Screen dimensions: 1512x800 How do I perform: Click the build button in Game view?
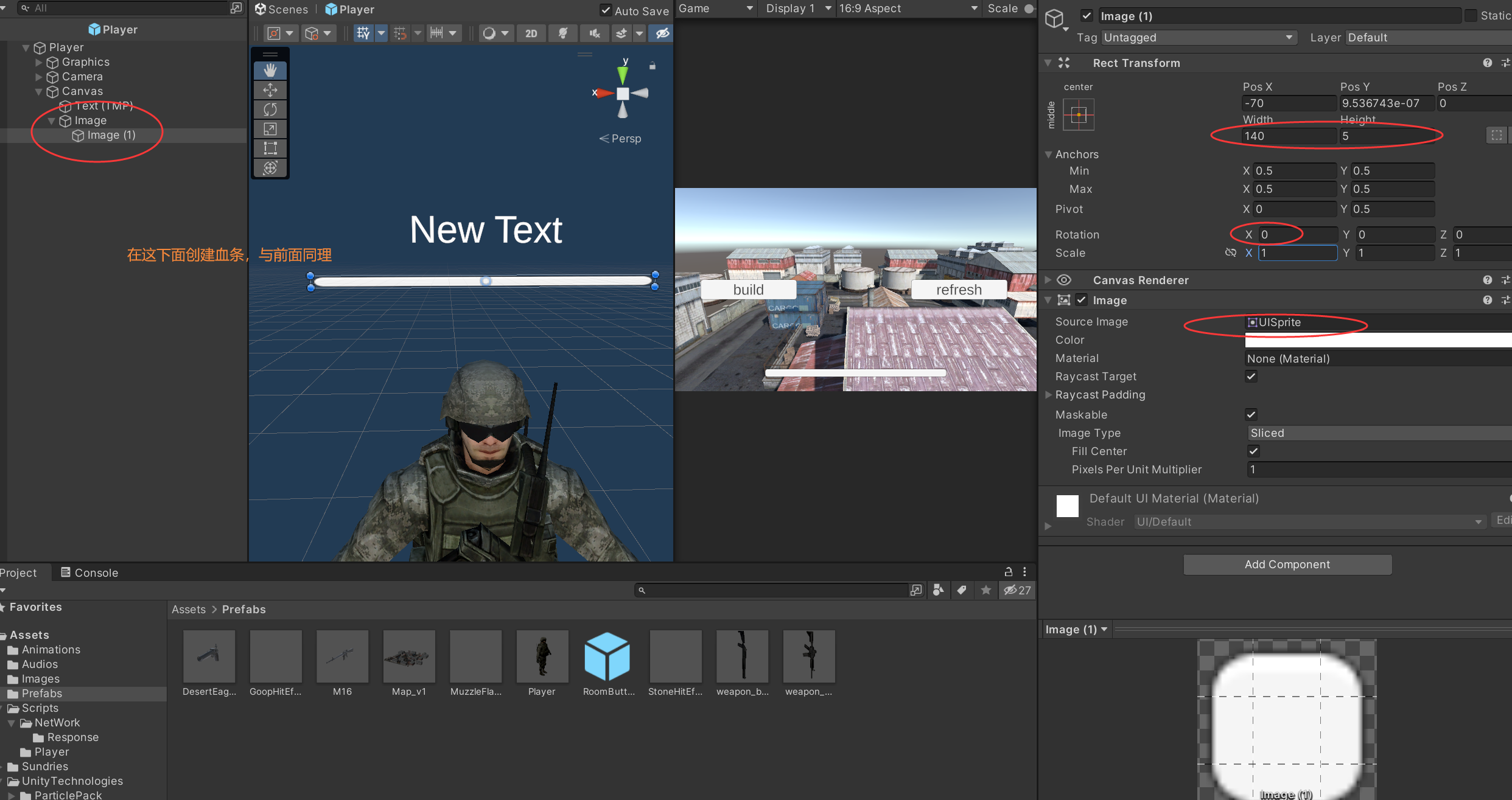tap(748, 290)
